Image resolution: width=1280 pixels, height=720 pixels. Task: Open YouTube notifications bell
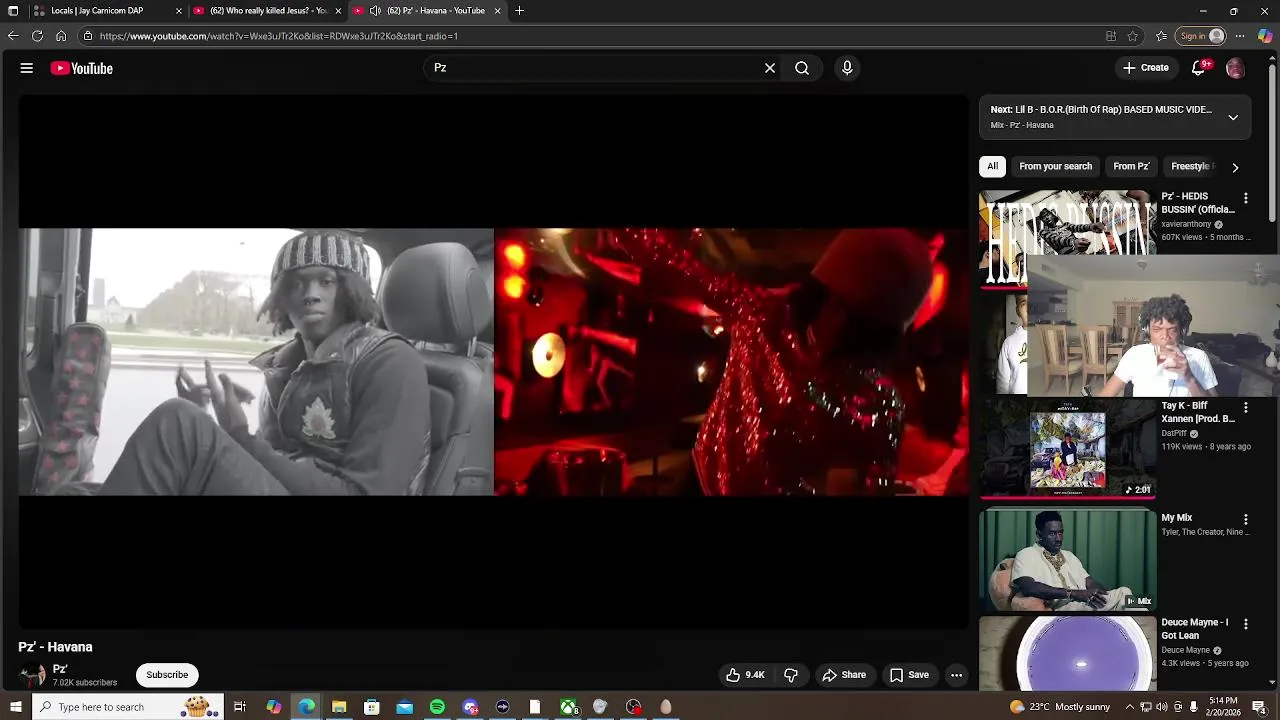[1199, 68]
